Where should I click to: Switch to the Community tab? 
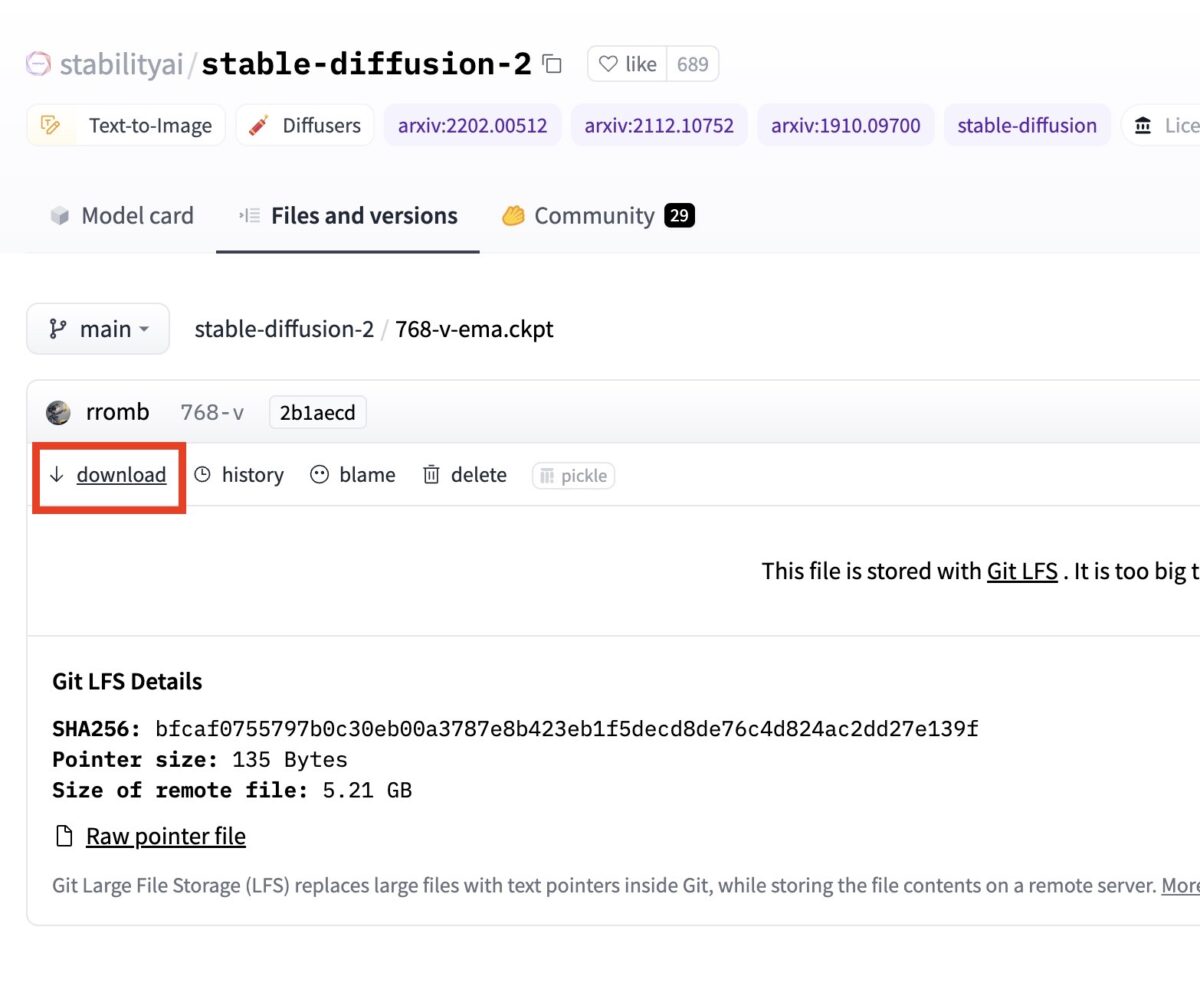click(598, 216)
